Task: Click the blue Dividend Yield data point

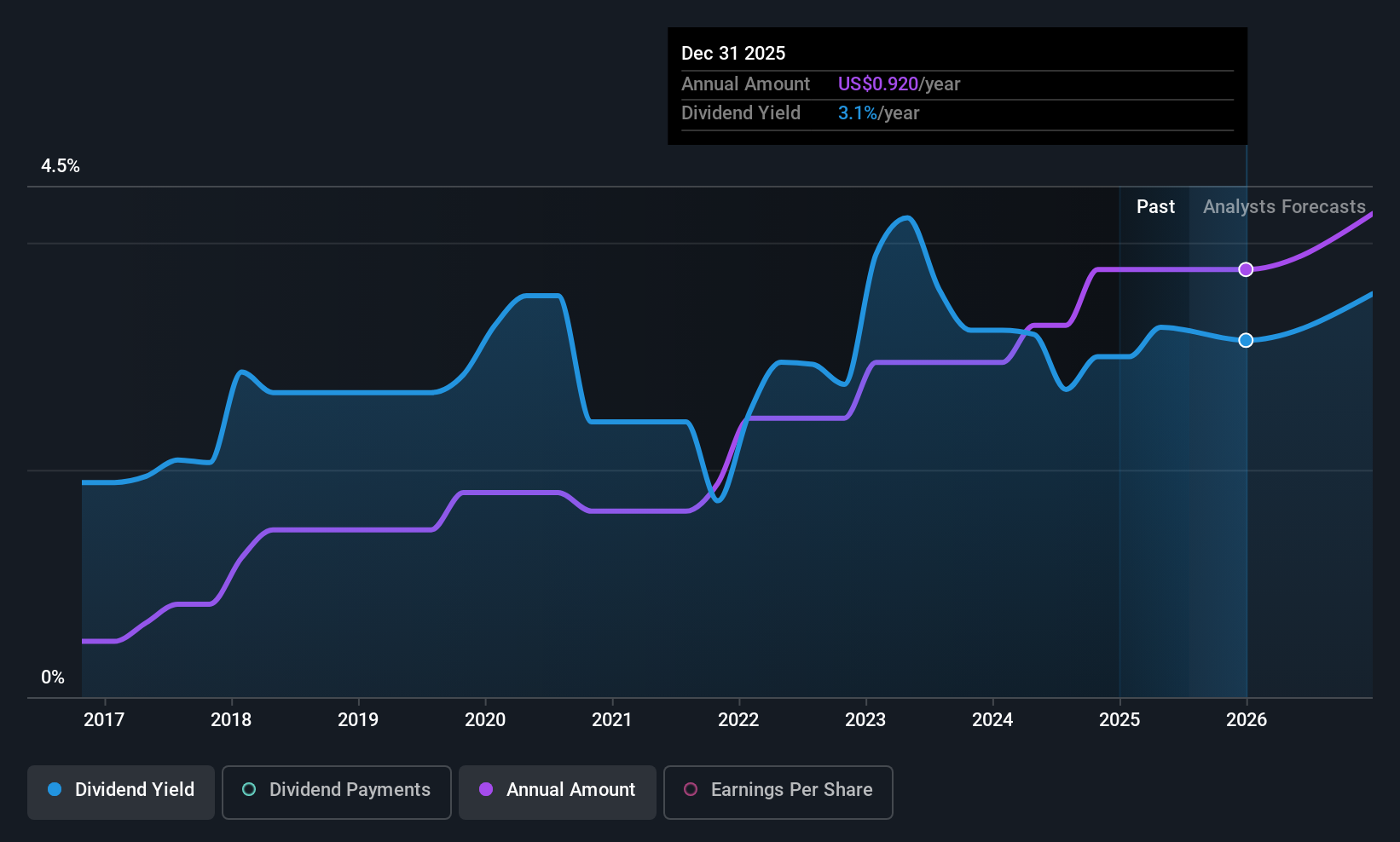Action: coord(1246,340)
